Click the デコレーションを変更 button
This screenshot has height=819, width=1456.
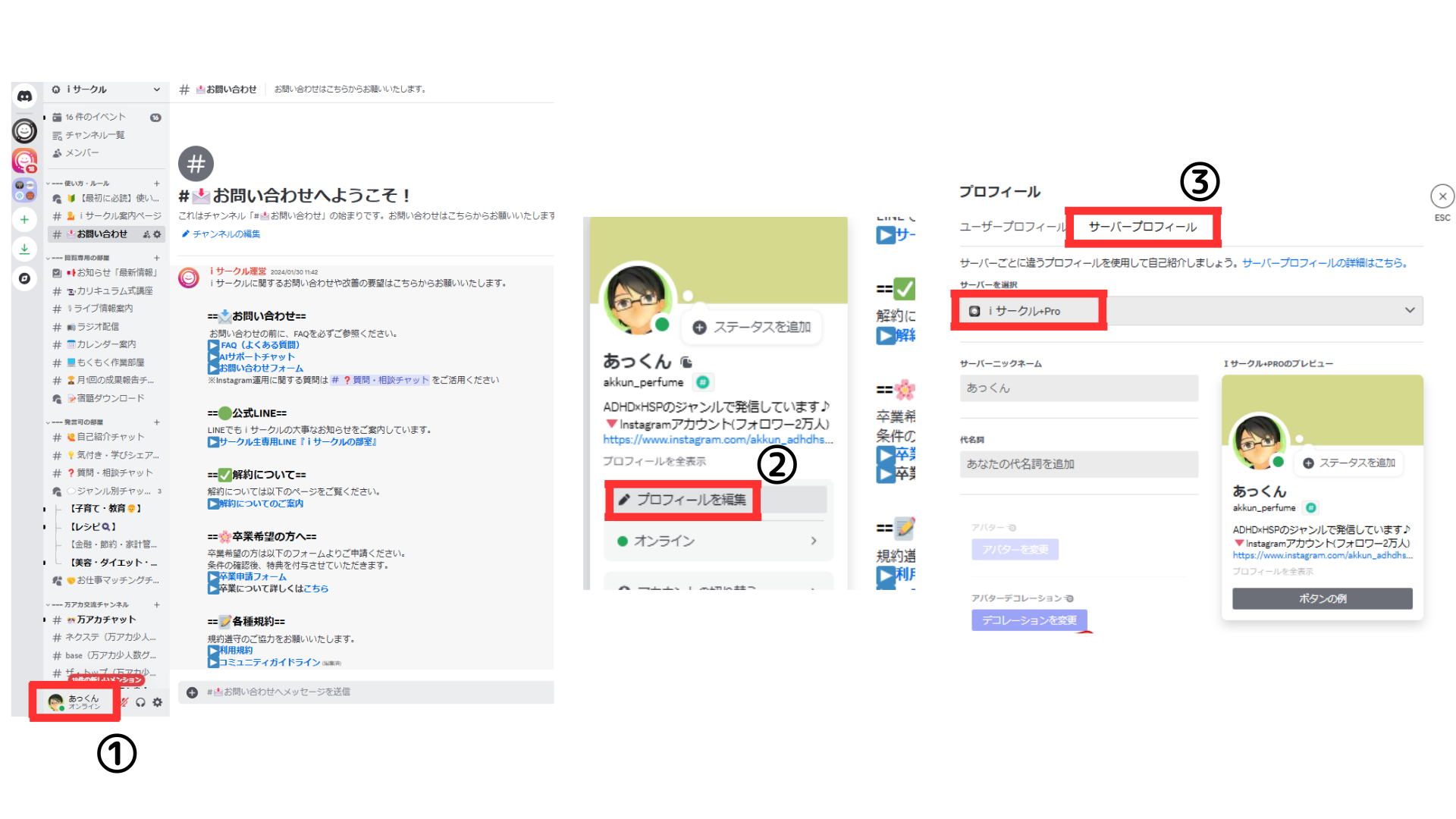coord(1029,620)
